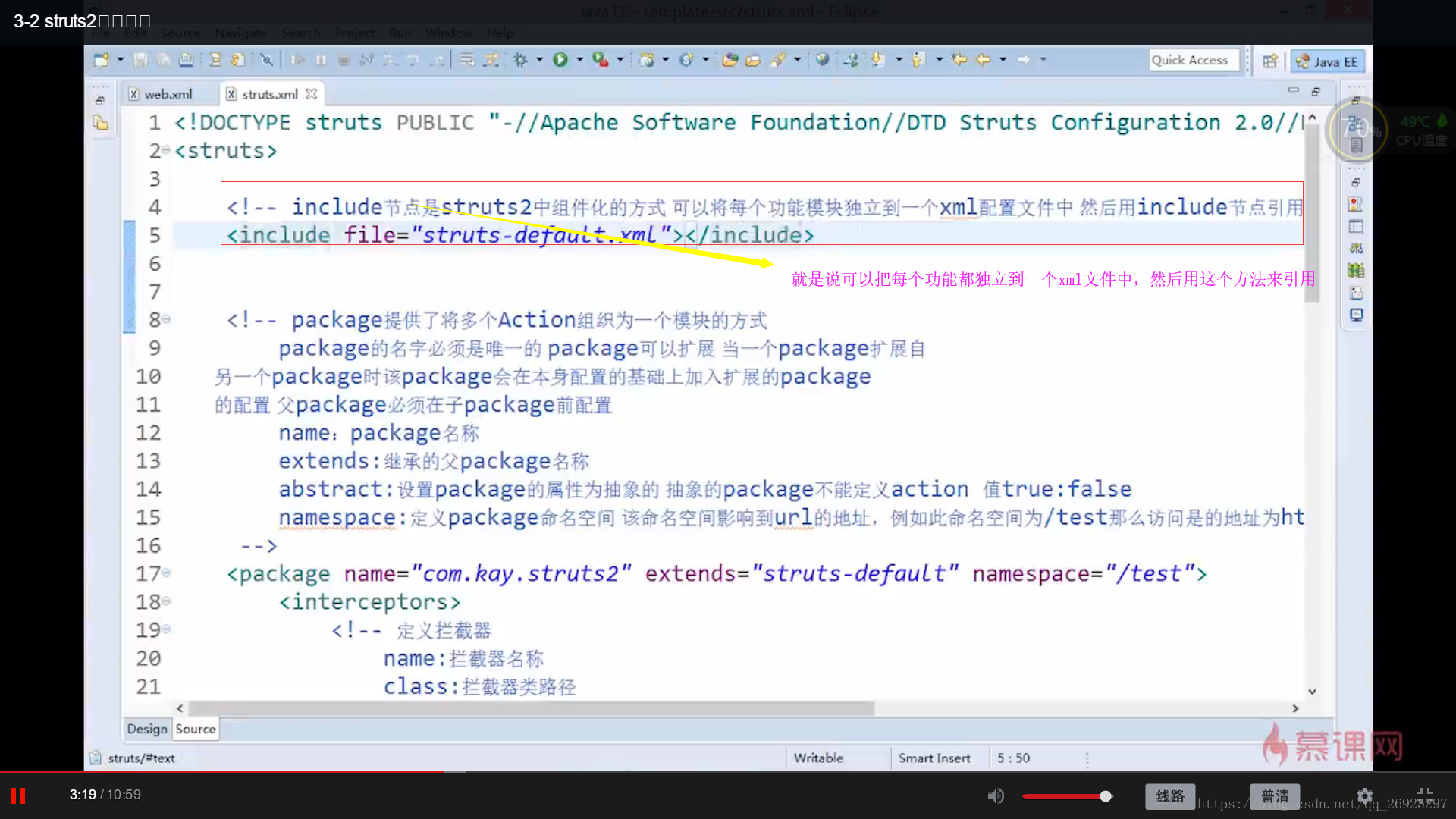This screenshot has height=819, width=1456.
Task: Expand the Previous Annotation dropdown arrow
Action: point(939,60)
